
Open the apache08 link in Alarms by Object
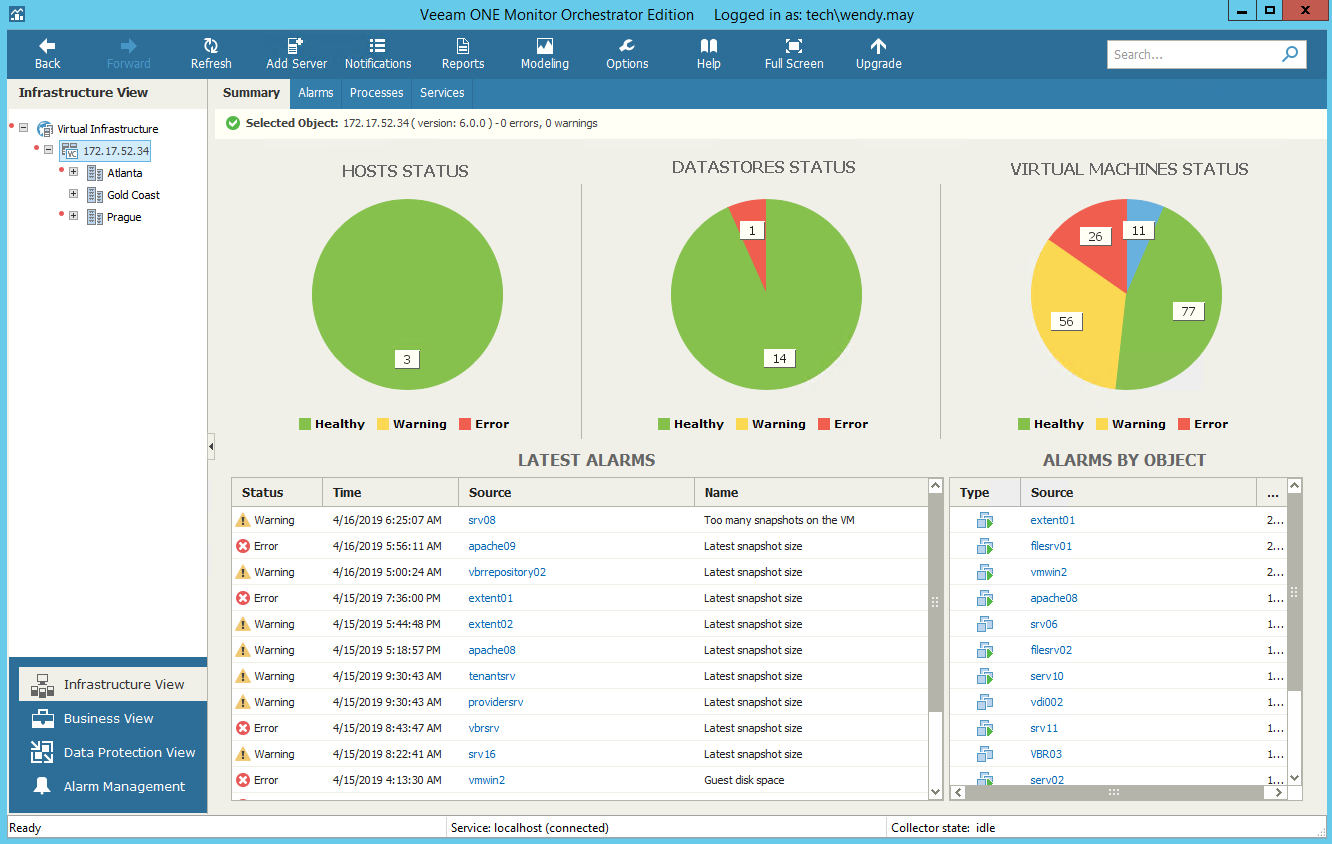[x=1054, y=598]
